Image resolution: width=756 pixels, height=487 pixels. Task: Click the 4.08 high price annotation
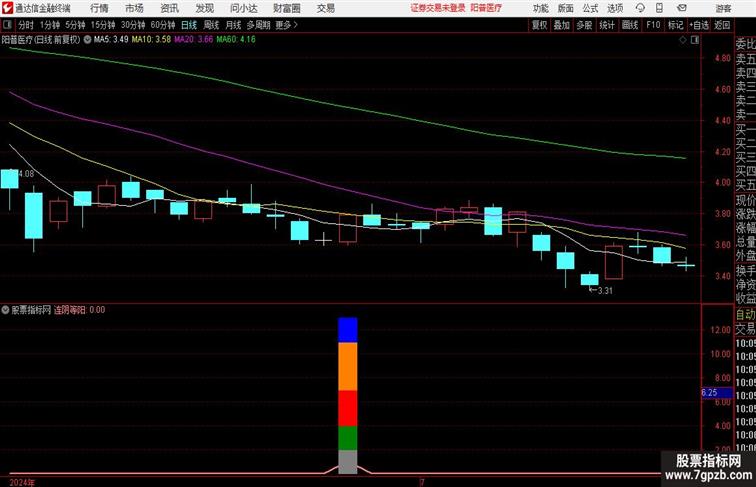tap(24, 174)
